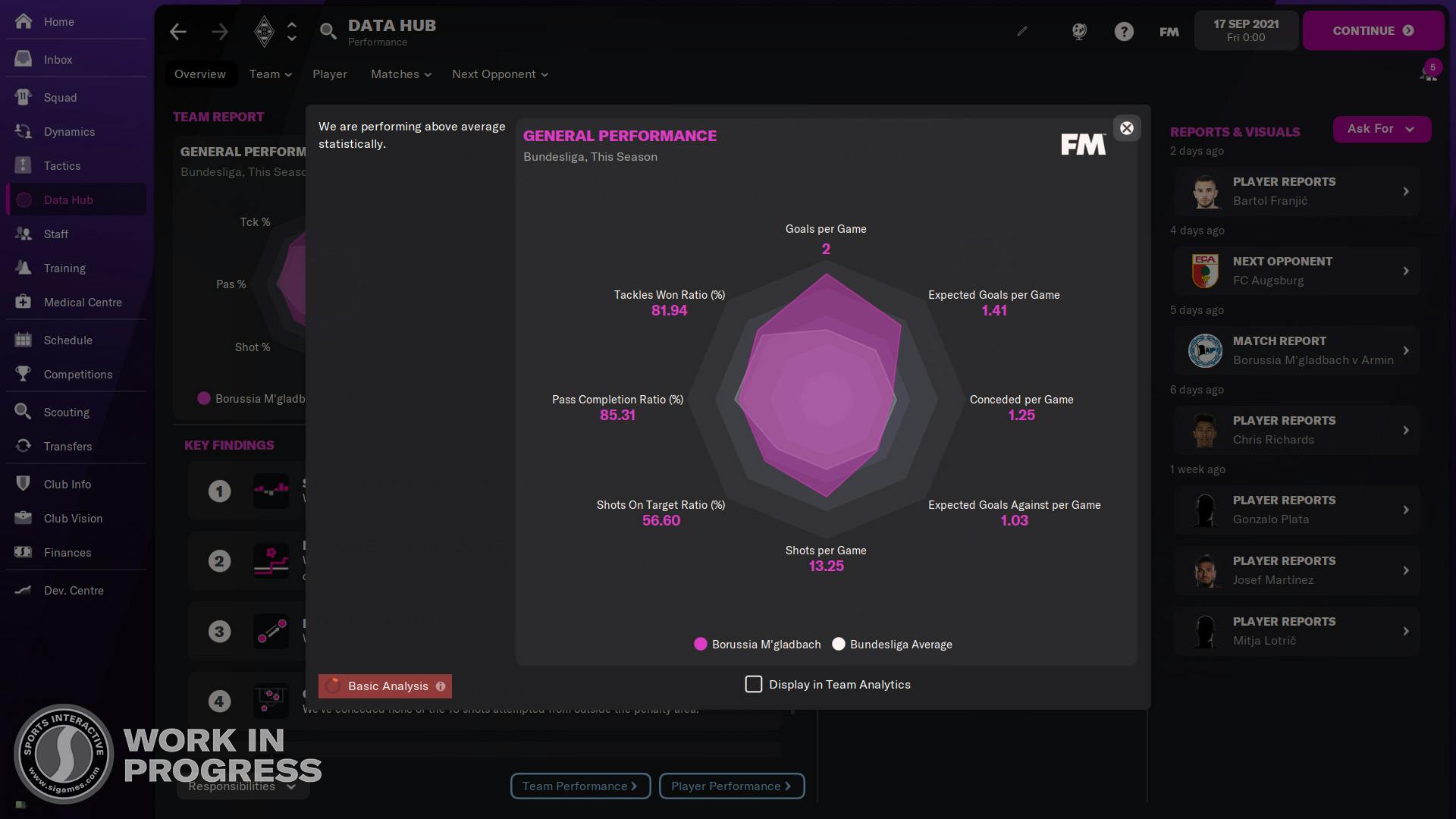Open the Ask For dropdown
Image resolution: width=1456 pixels, height=819 pixels.
pyautogui.click(x=1382, y=129)
